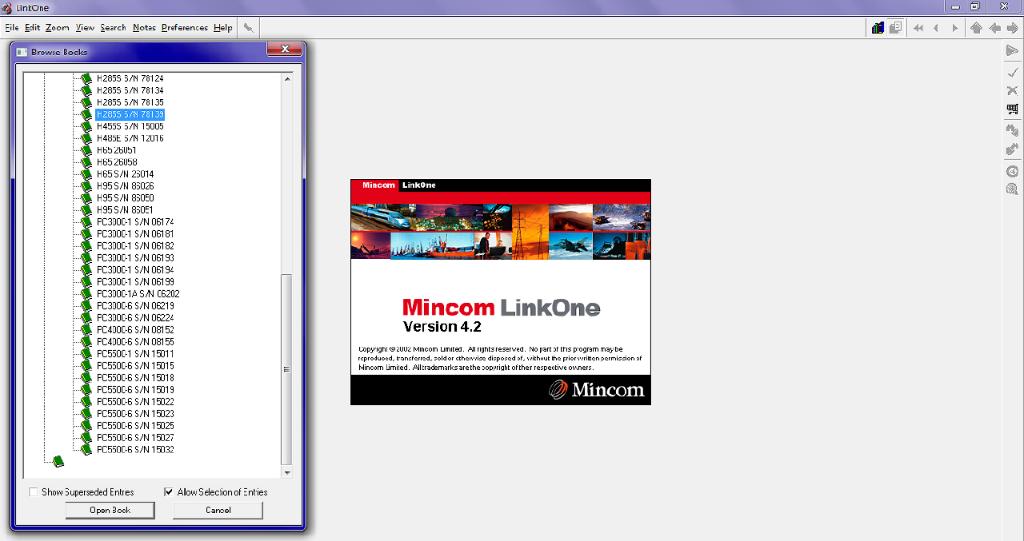
Task: Uncheck Allow Selection of Entries checkbox
Action: (x=168, y=492)
